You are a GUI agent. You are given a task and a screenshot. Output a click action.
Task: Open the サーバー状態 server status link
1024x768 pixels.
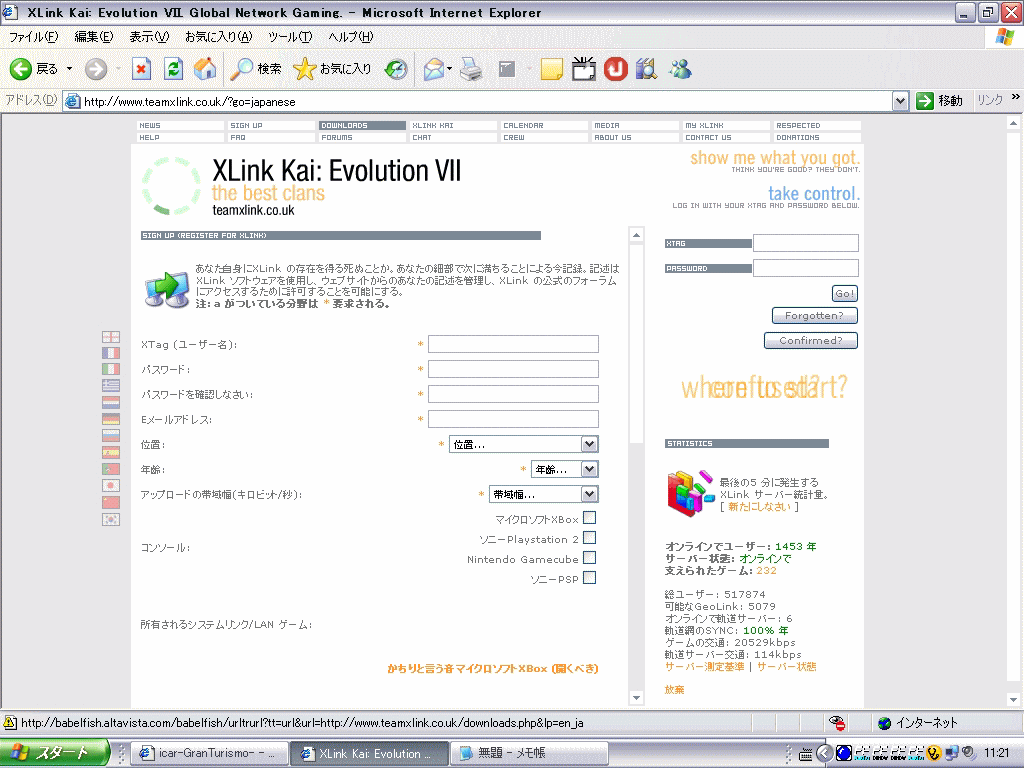pos(786,667)
